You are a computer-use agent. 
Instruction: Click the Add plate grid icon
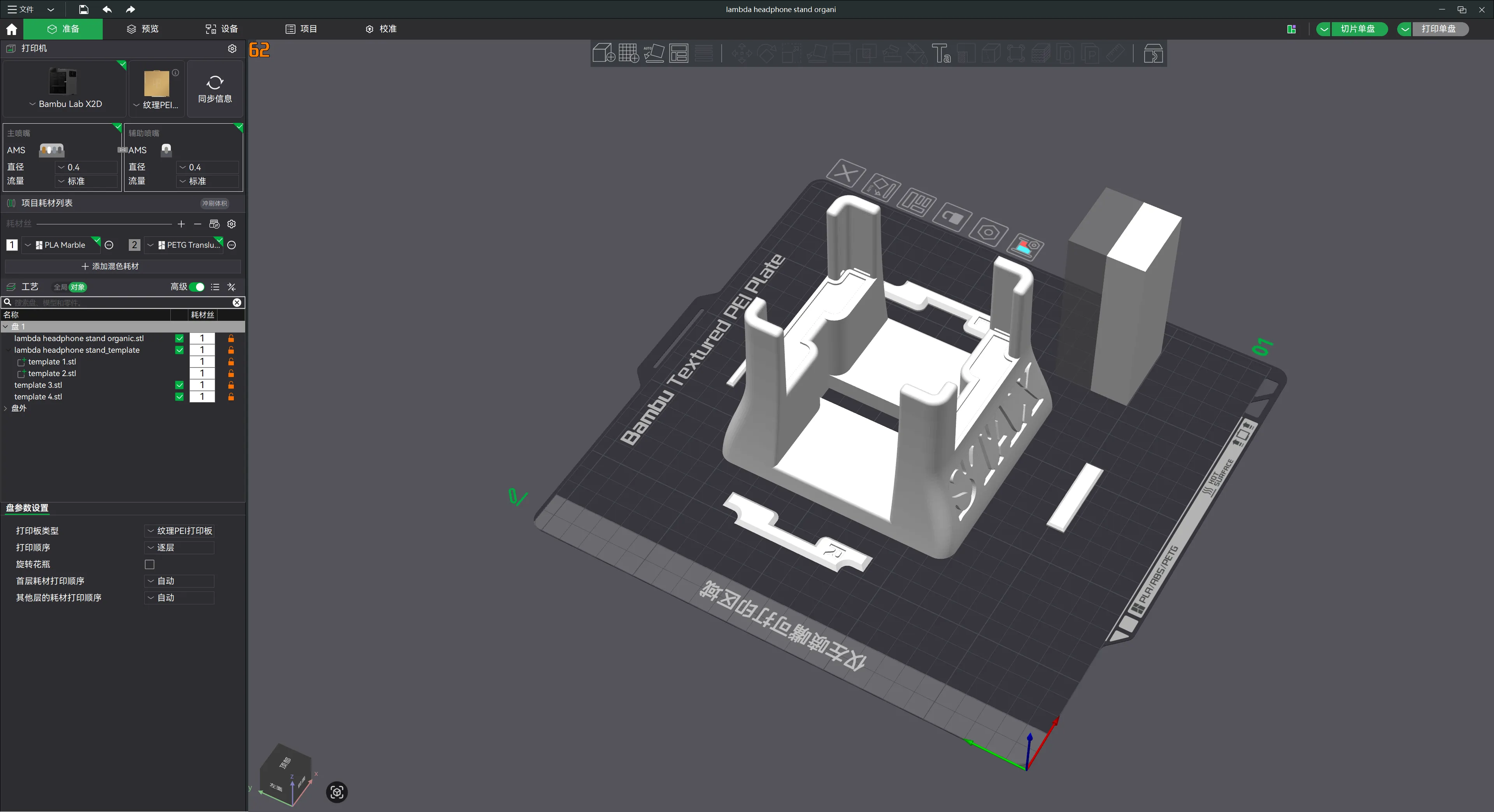[629, 53]
